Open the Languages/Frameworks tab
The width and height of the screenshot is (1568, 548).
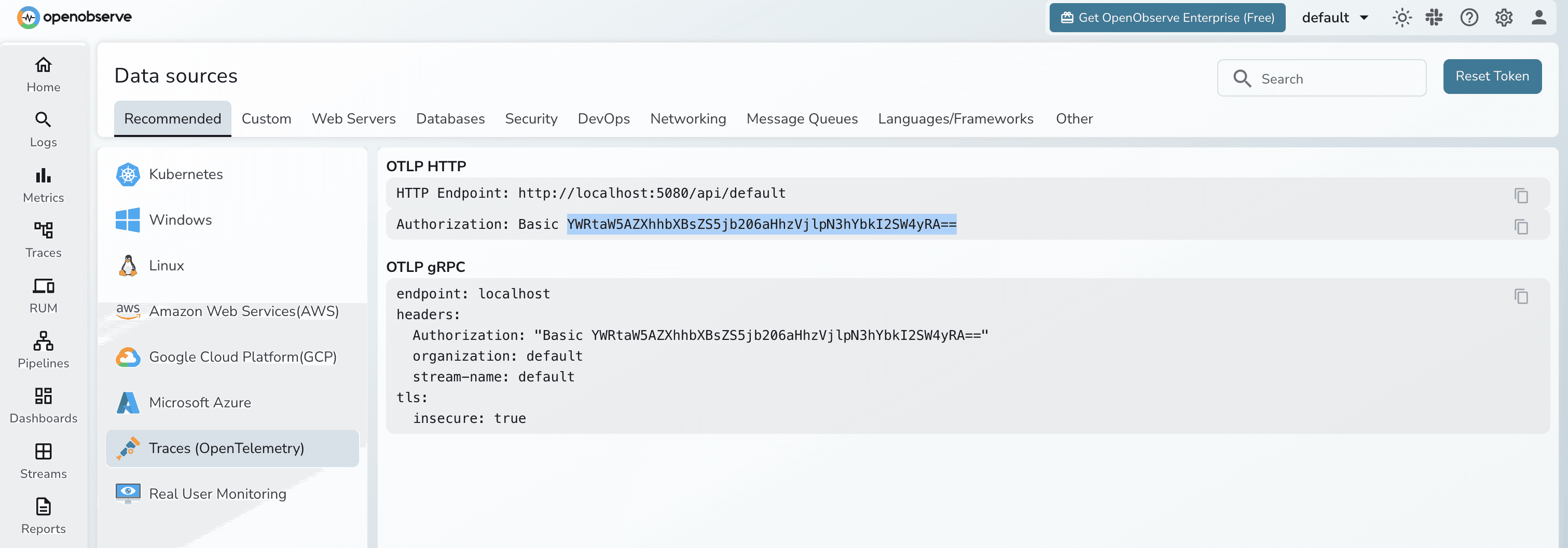coord(955,119)
